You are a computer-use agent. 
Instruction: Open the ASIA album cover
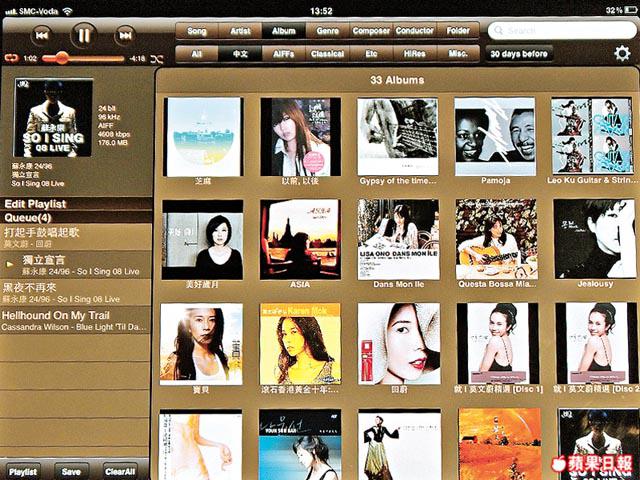tap(300, 240)
